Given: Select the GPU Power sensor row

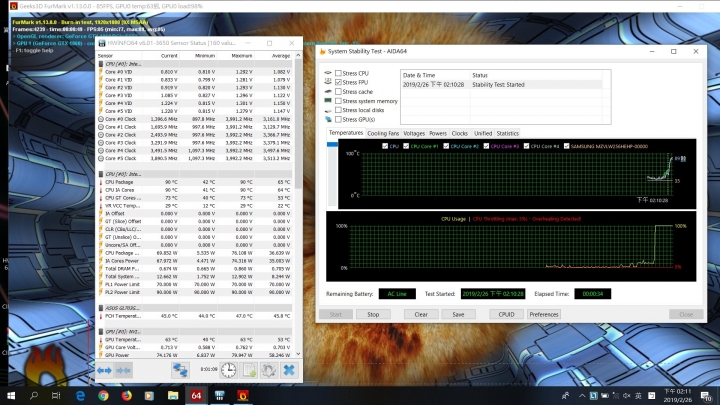Looking at the screenshot, I should point(195,355).
